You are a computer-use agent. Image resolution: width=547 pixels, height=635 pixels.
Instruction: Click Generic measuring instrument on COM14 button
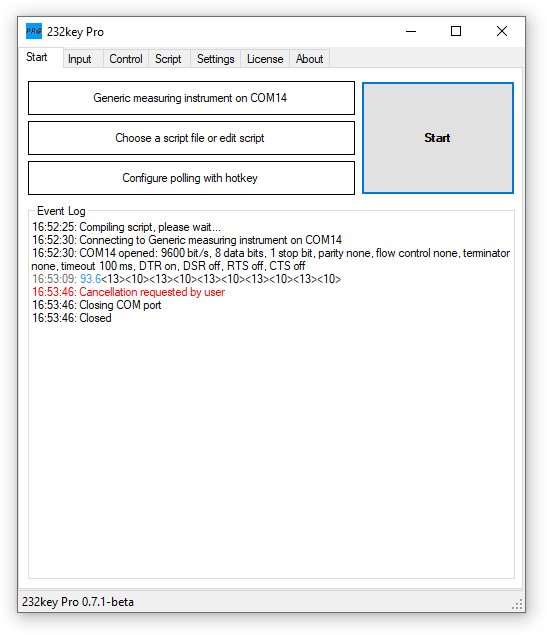tap(191, 98)
